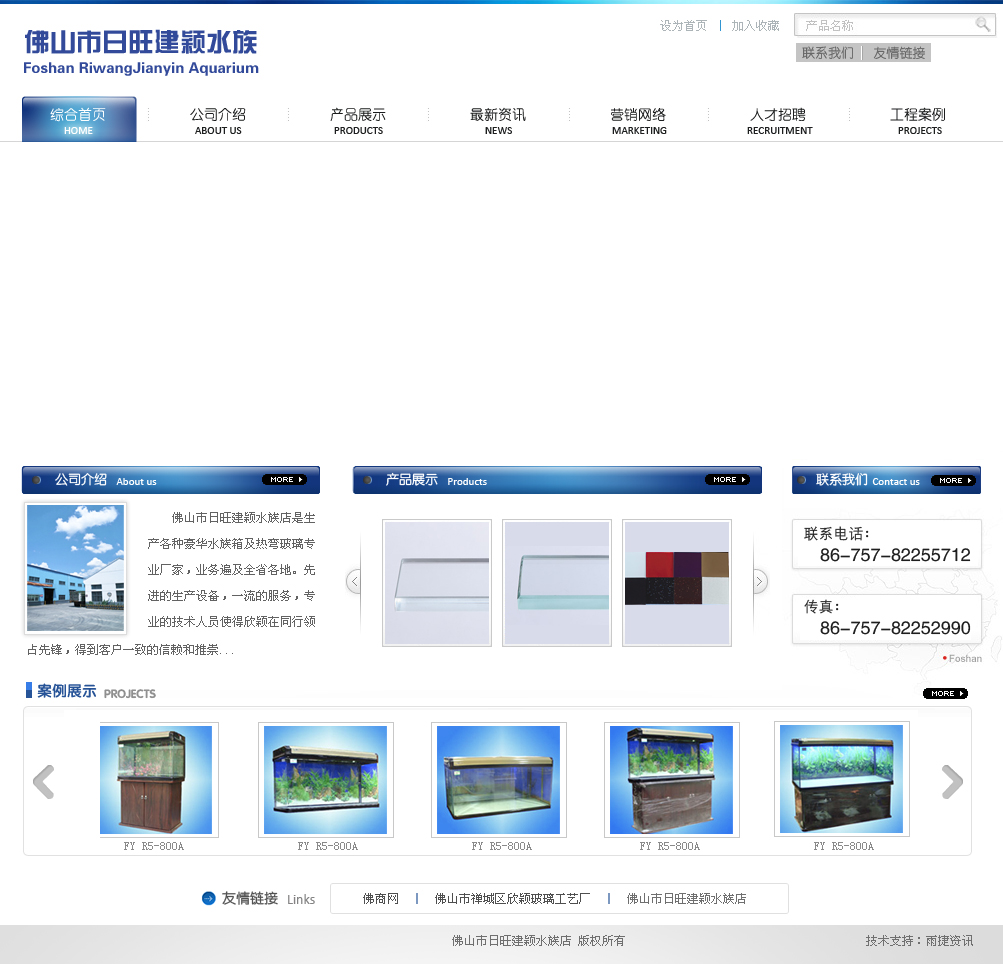Click the right arrow in Products carousel
Image resolution: width=1003 pixels, height=964 pixels.
pyautogui.click(x=760, y=581)
